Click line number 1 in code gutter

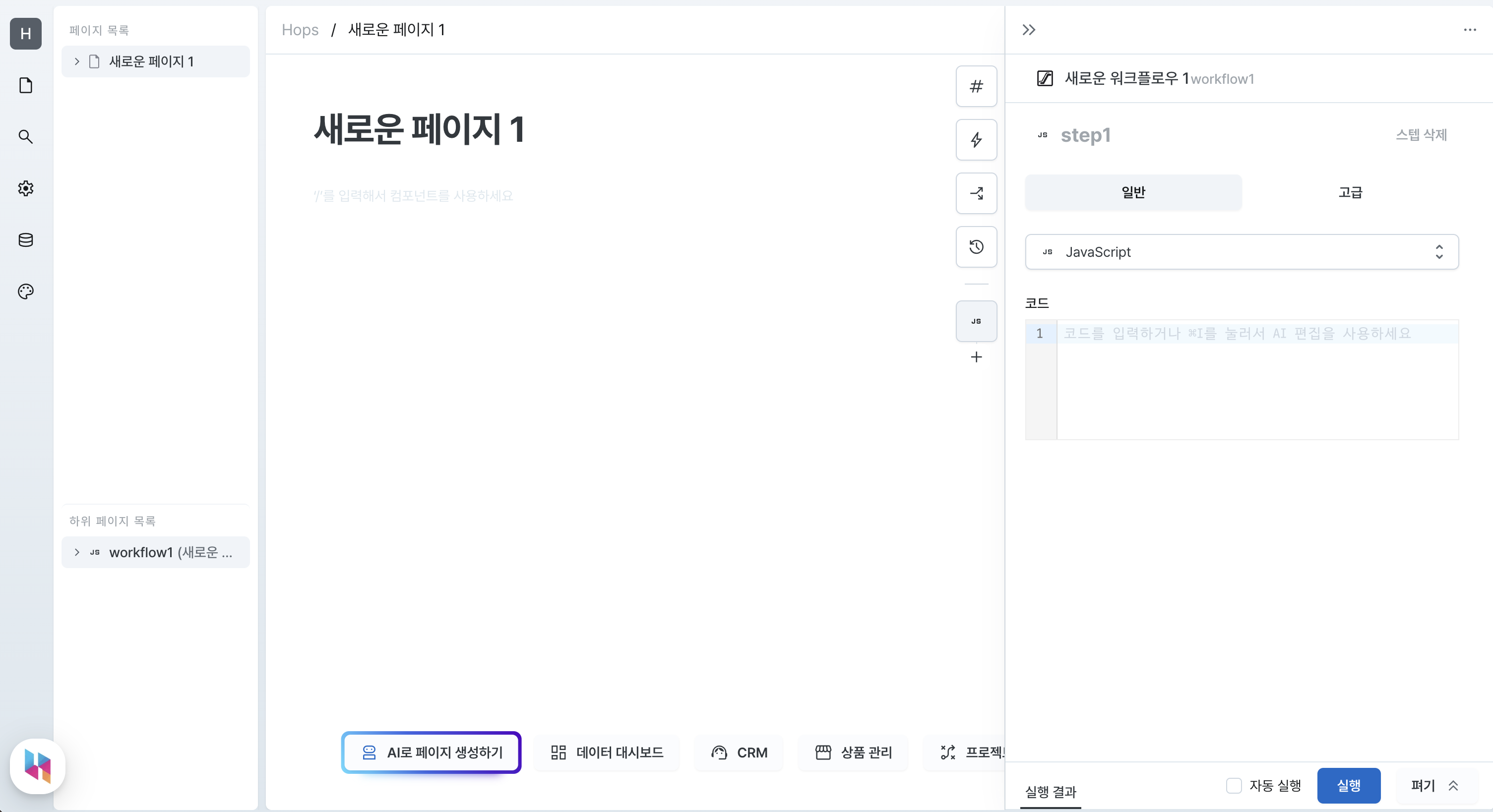(x=1039, y=333)
